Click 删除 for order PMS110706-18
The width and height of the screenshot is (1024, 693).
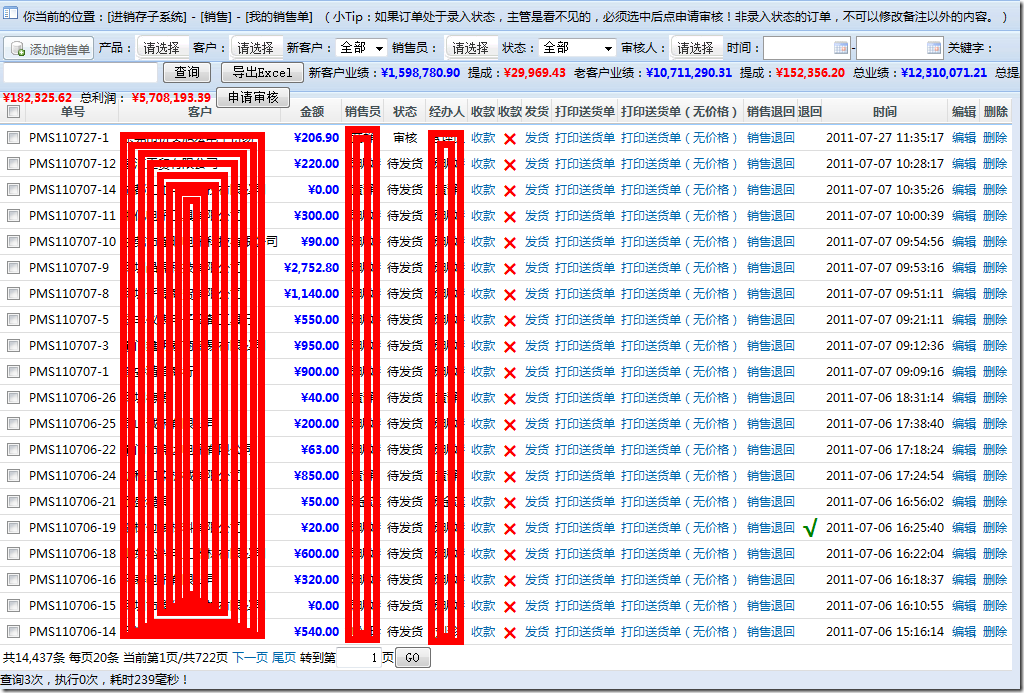pyautogui.click(x=995, y=553)
